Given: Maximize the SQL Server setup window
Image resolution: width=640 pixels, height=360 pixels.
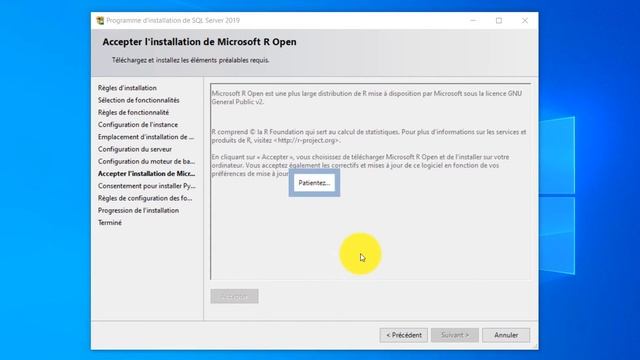Looking at the screenshot, I should (499, 20).
